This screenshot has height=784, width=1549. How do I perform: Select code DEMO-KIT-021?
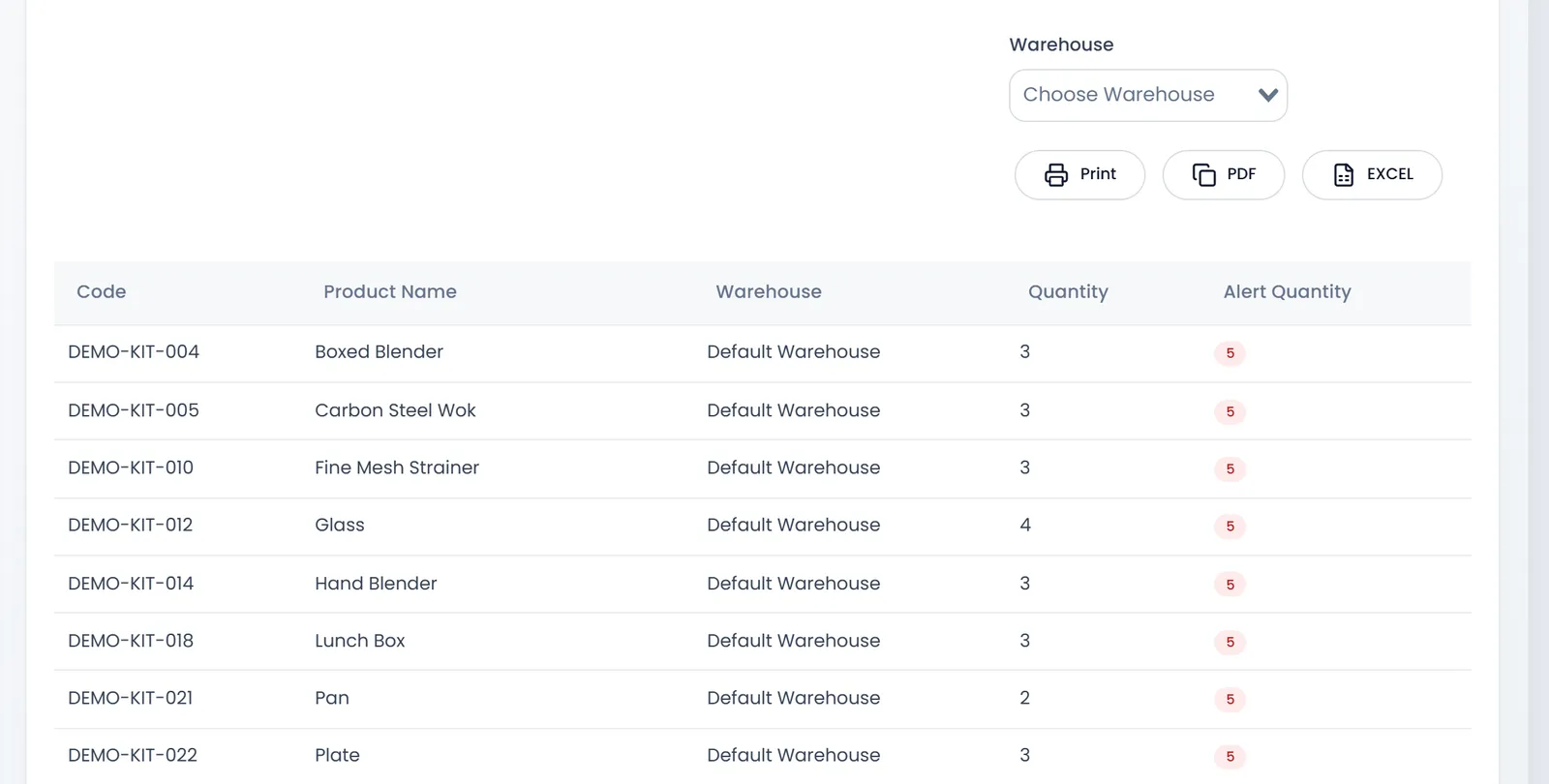pyautogui.click(x=131, y=698)
